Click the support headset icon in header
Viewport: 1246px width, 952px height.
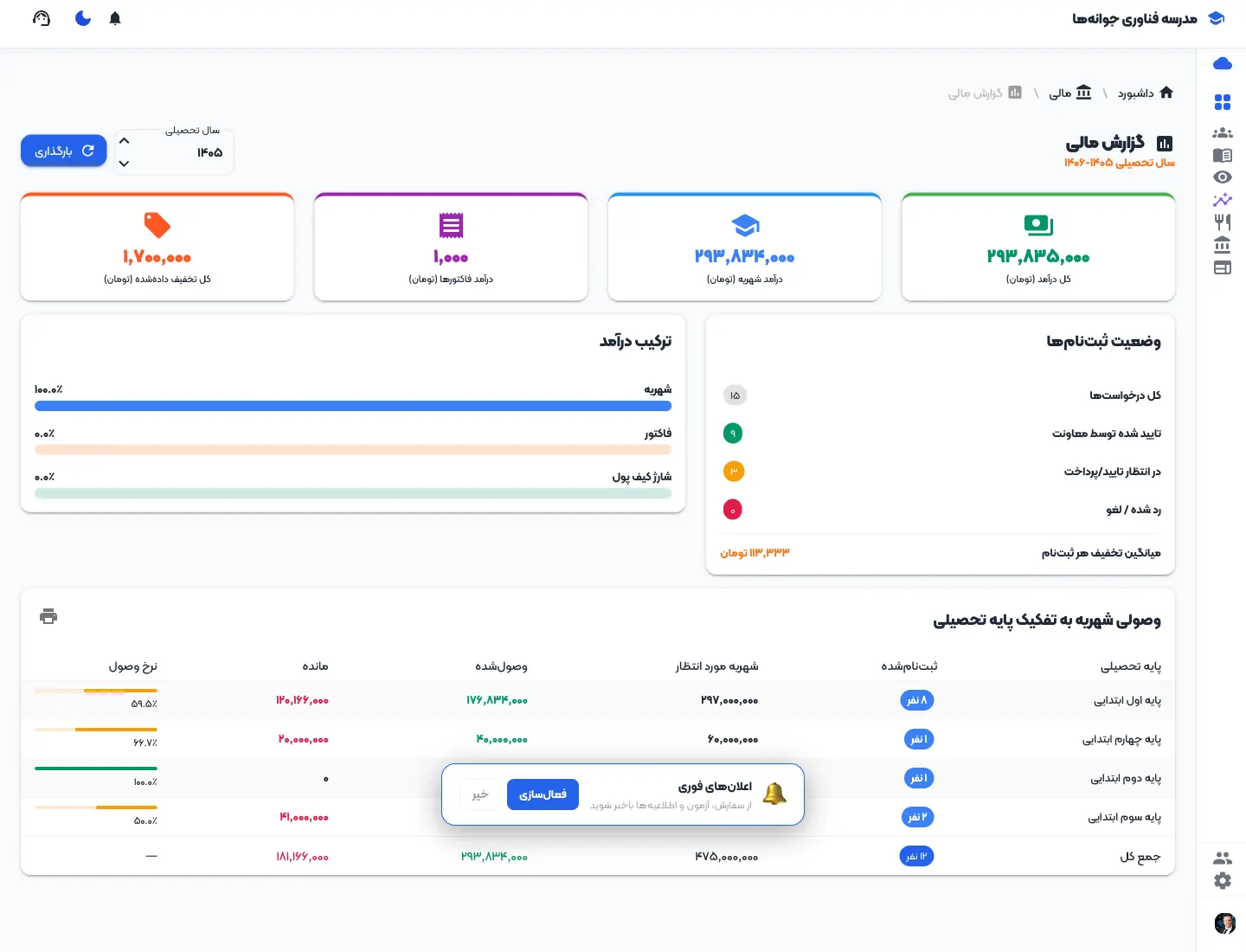coord(42,18)
